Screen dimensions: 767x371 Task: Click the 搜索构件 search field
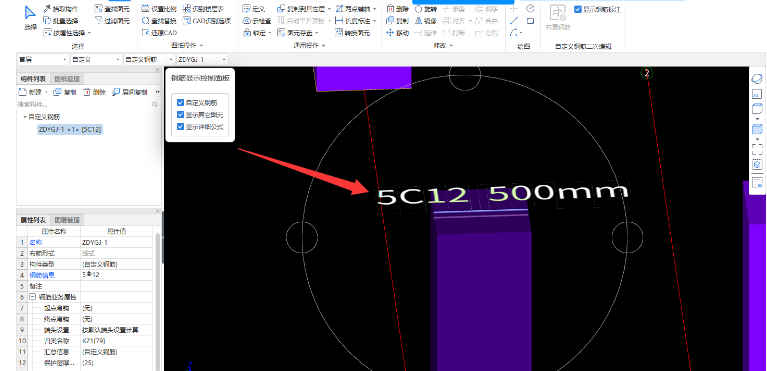coord(88,104)
